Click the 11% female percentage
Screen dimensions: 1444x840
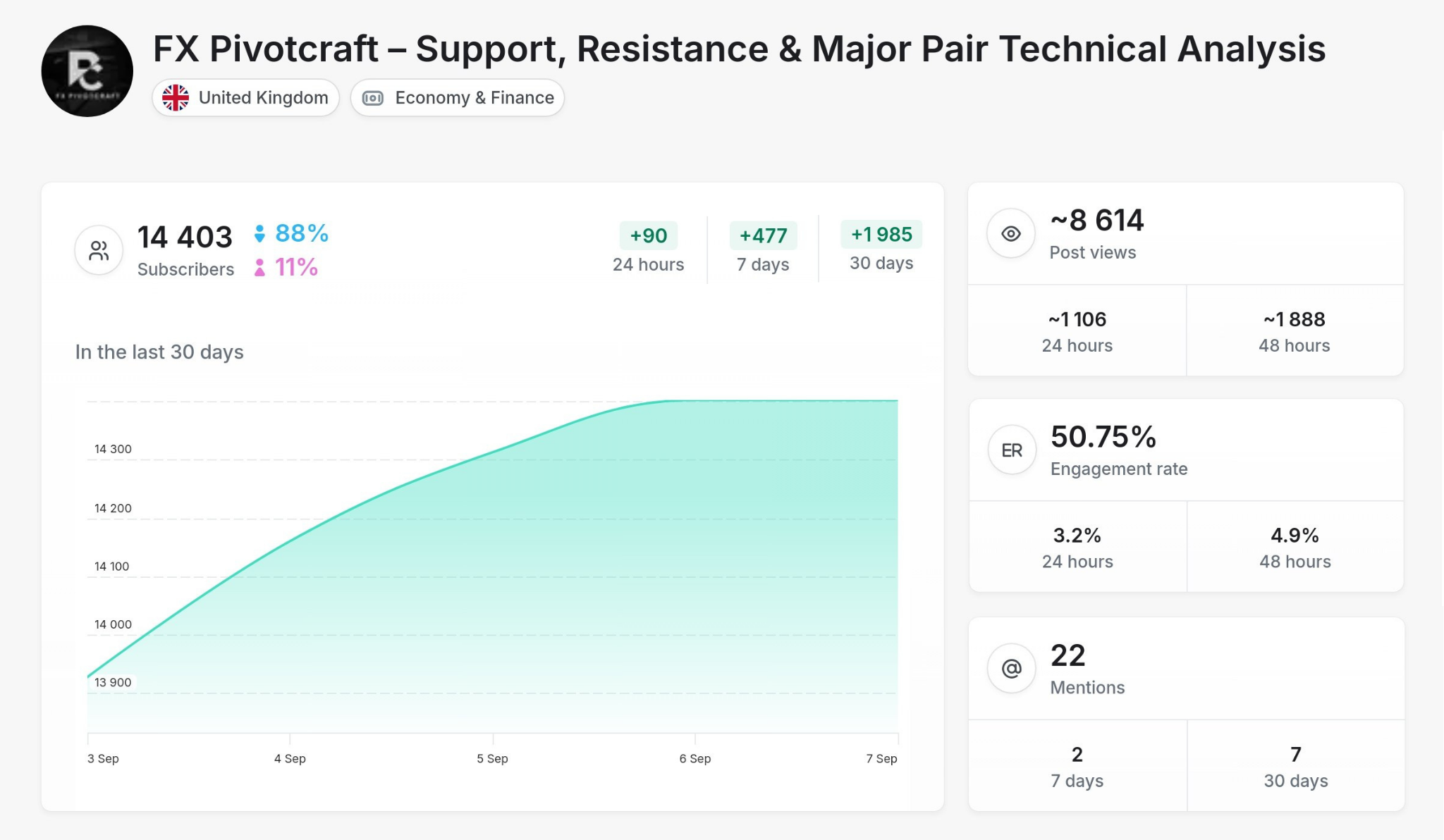296,268
